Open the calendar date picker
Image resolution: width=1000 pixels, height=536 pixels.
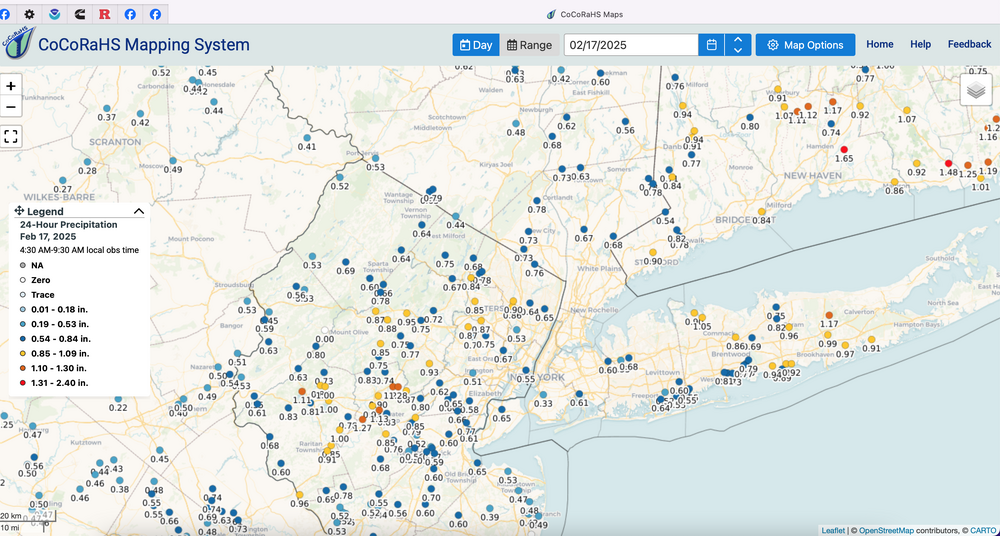[x=712, y=45]
